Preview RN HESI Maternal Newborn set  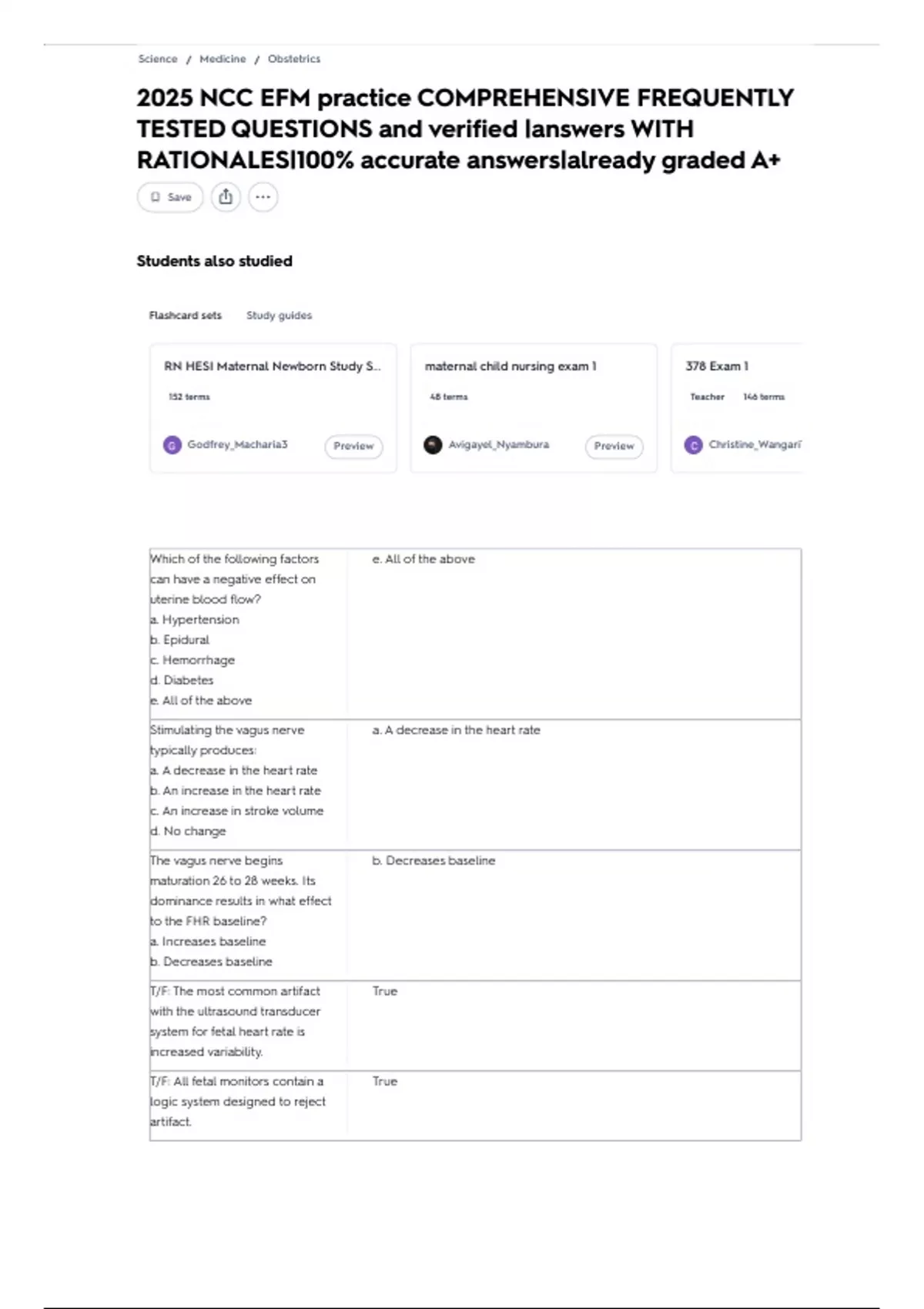coord(353,446)
